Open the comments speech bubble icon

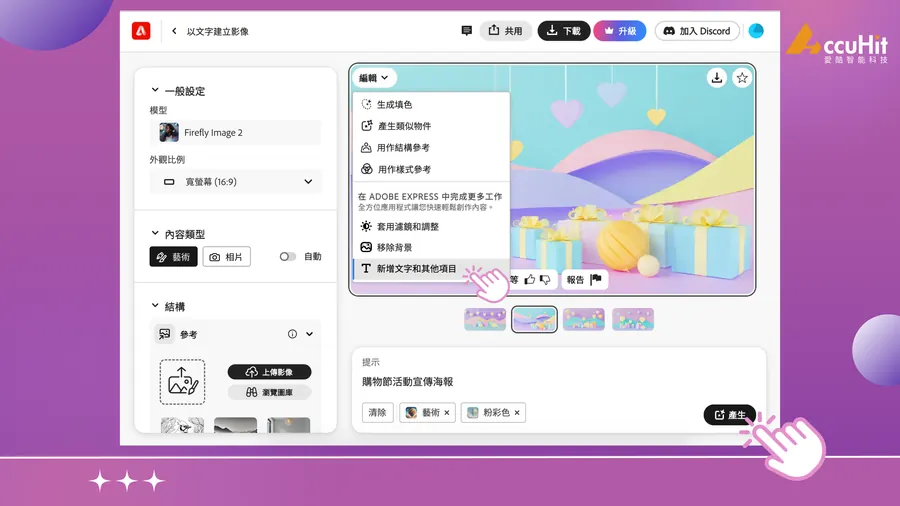467,30
